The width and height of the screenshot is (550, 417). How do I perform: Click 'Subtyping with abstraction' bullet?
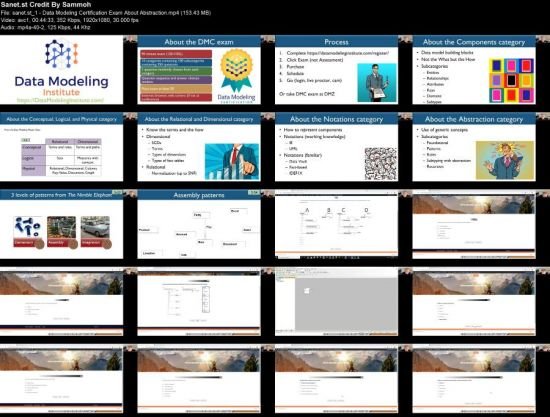pyautogui.click(x=449, y=161)
